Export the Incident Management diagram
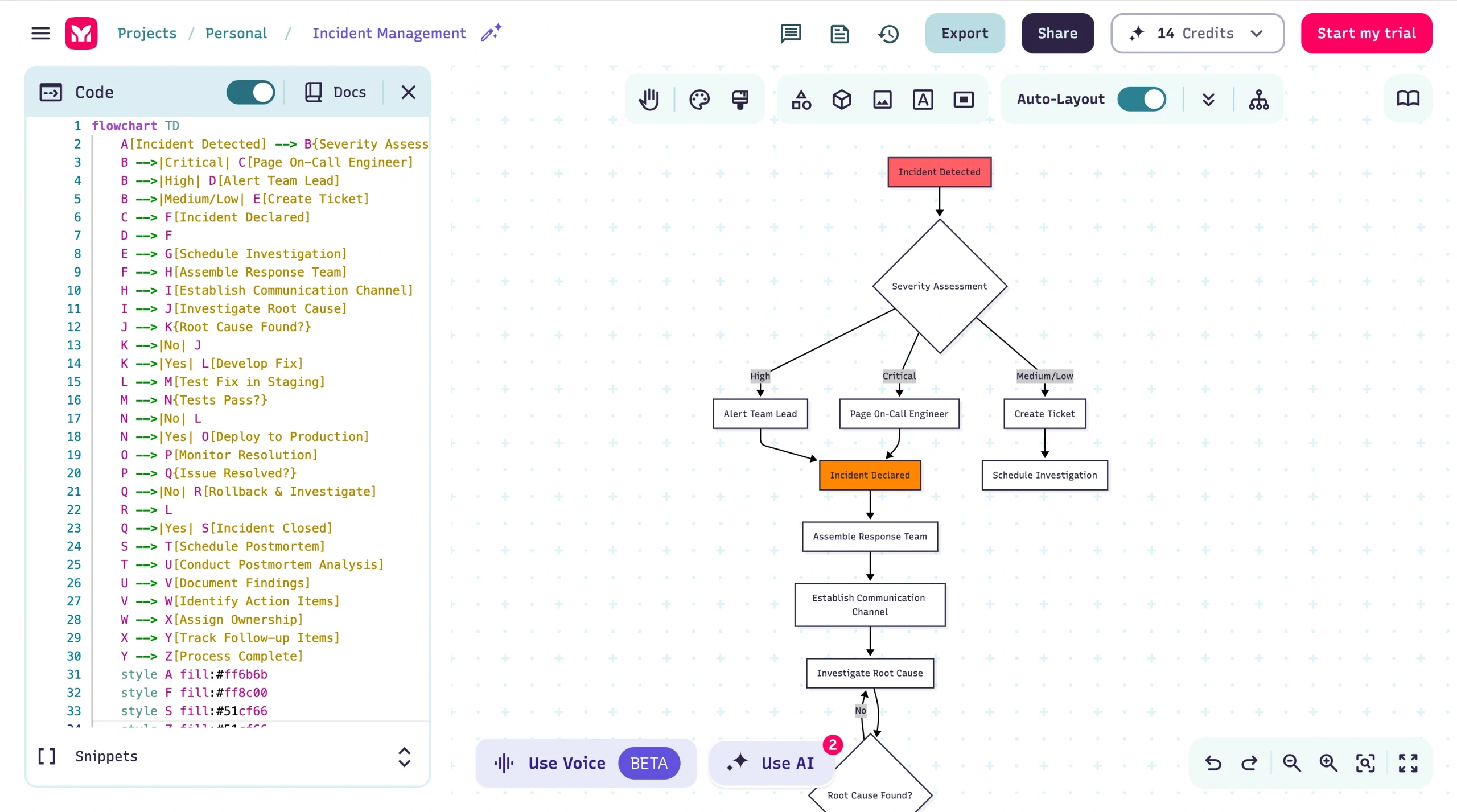The image size is (1457, 812). (x=965, y=33)
